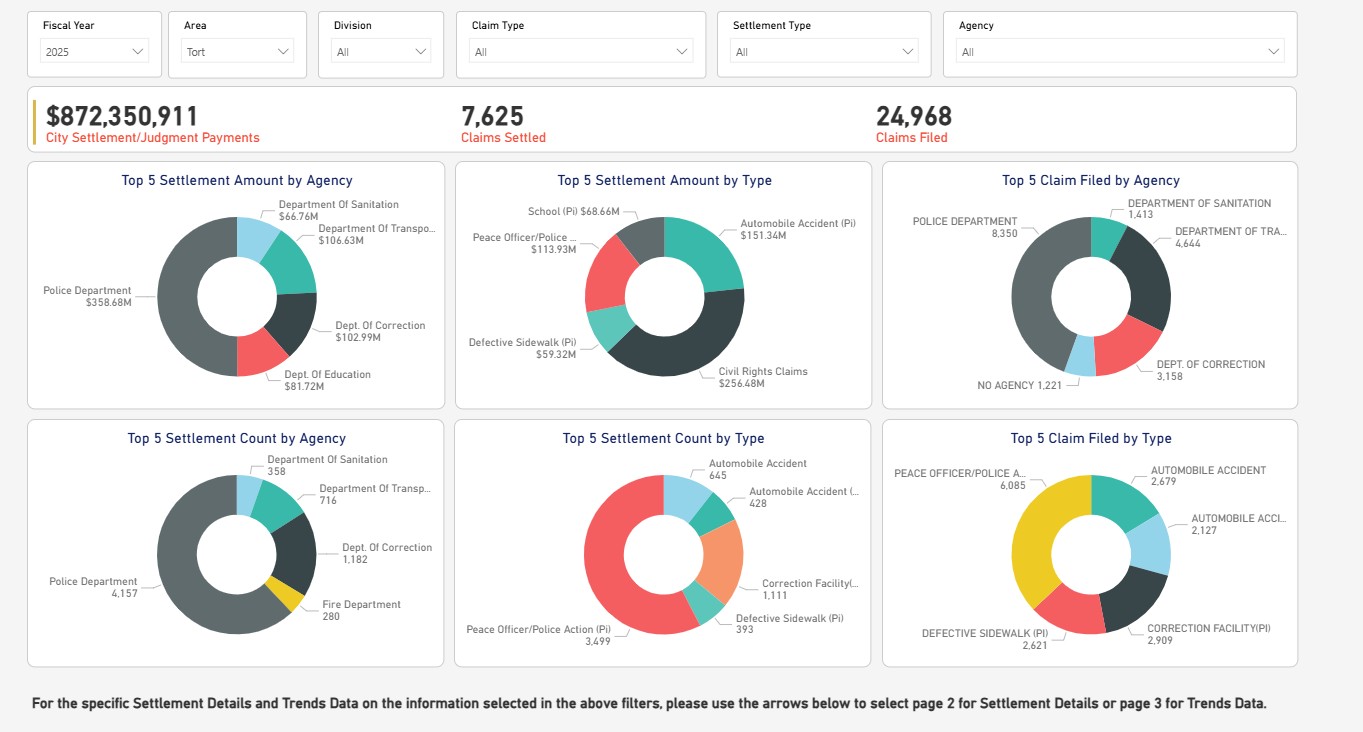The width and height of the screenshot is (1363, 732).
Task: Open the Settlement Type filter dropdown
Action: pyautogui.click(x=825, y=52)
